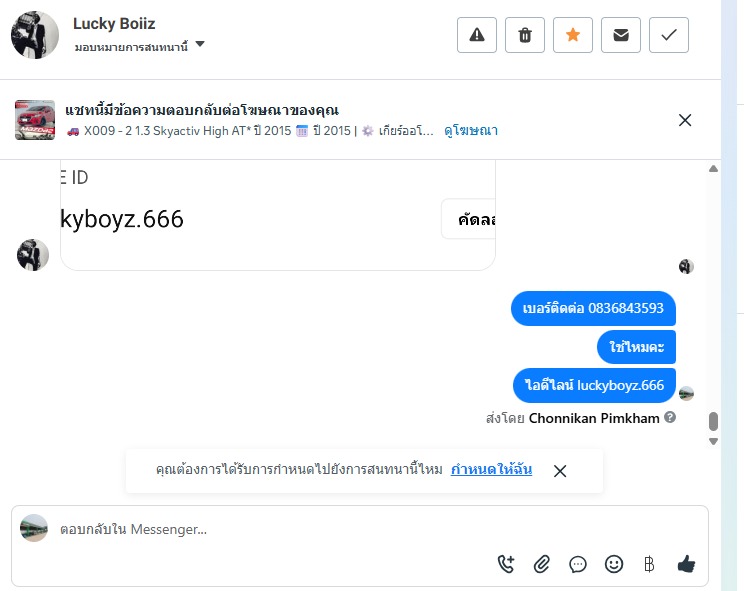Open the ดูโฆษณา link
The height and width of the screenshot is (591, 744).
point(471,130)
